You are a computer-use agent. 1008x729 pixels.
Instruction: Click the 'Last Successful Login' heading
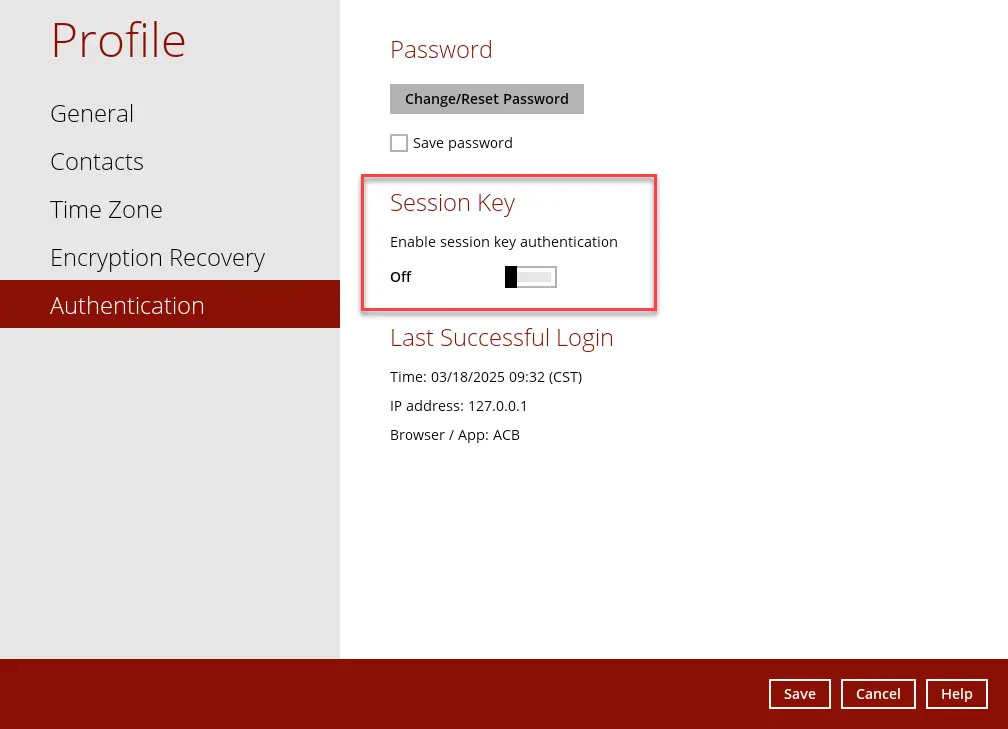point(501,338)
